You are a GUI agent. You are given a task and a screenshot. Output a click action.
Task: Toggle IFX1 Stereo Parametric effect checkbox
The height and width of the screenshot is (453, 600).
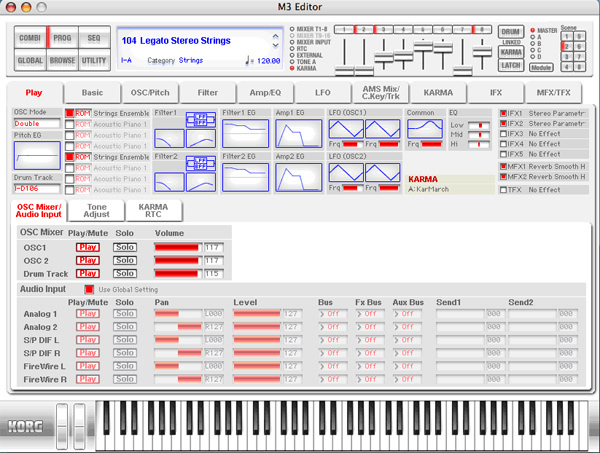[504, 113]
